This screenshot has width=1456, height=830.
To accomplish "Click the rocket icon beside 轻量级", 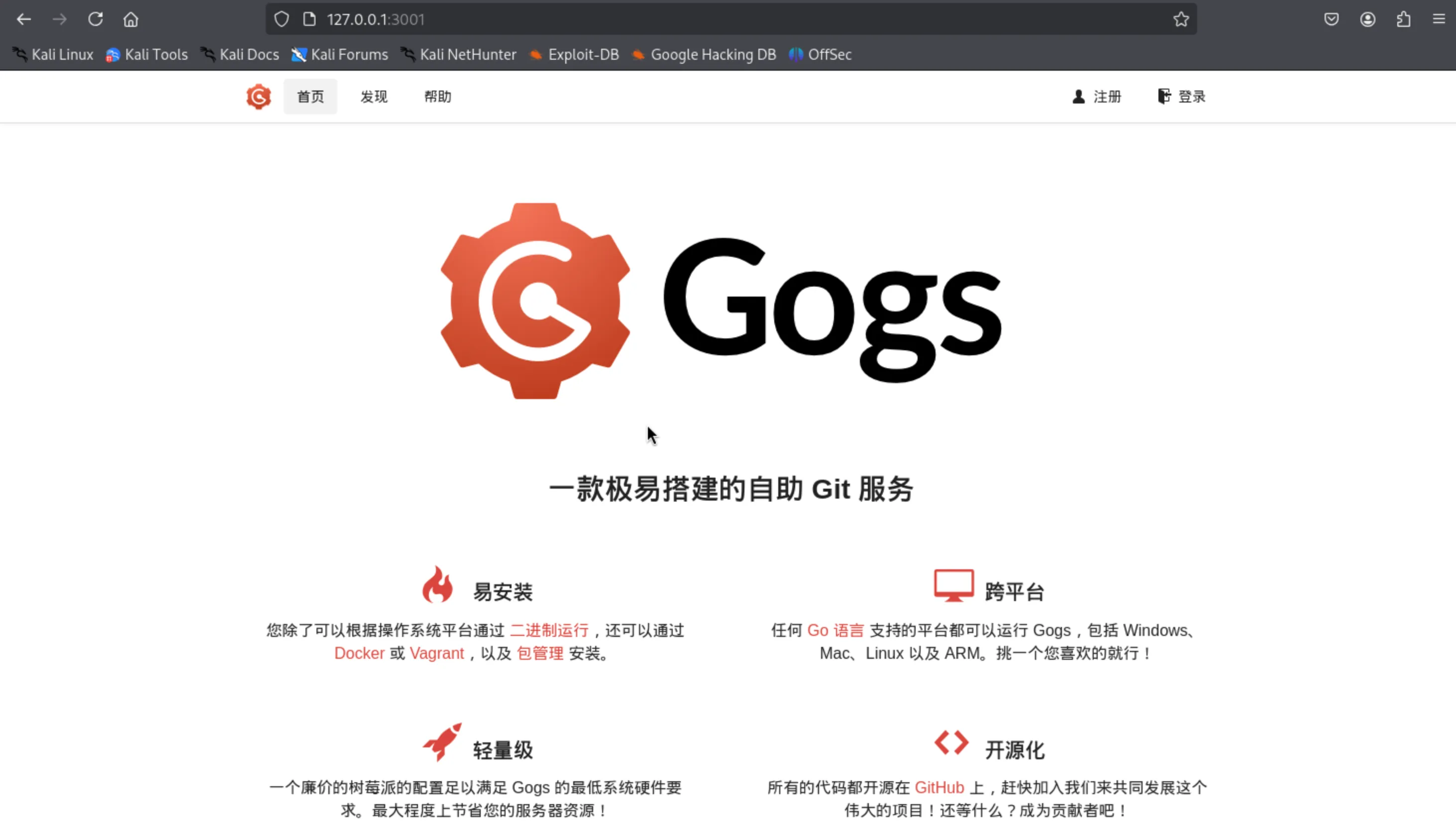I will coord(442,742).
